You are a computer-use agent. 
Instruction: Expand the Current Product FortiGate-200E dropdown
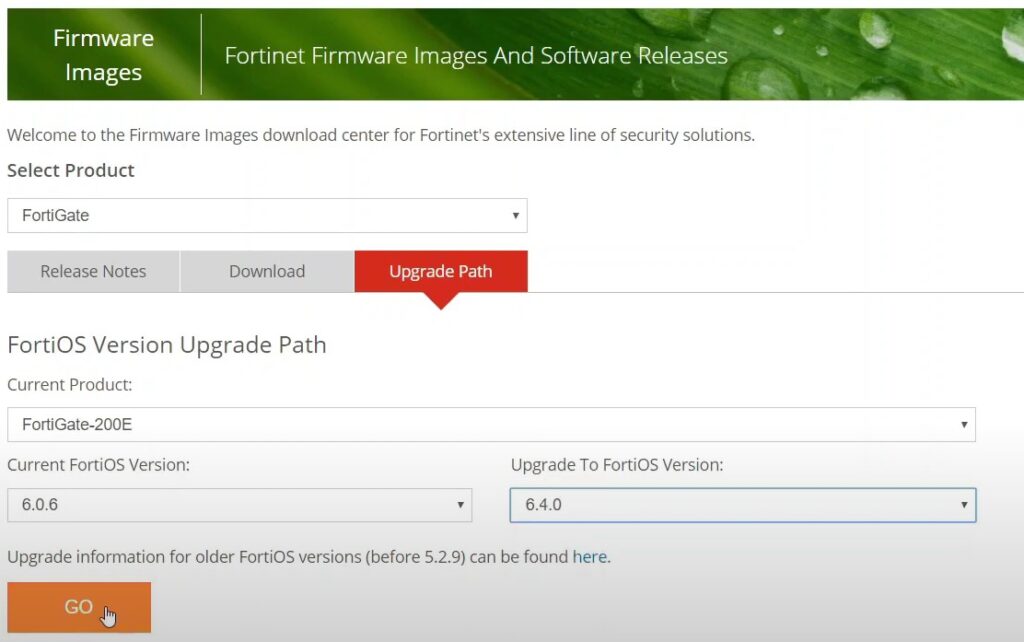tap(491, 425)
